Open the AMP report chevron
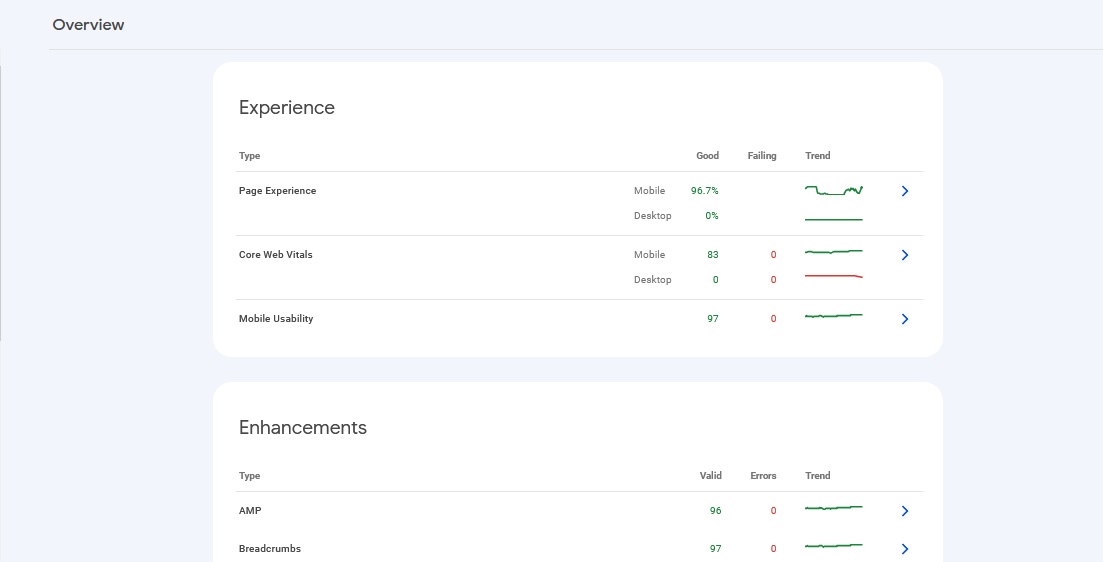The width and height of the screenshot is (1103, 562). coord(904,511)
